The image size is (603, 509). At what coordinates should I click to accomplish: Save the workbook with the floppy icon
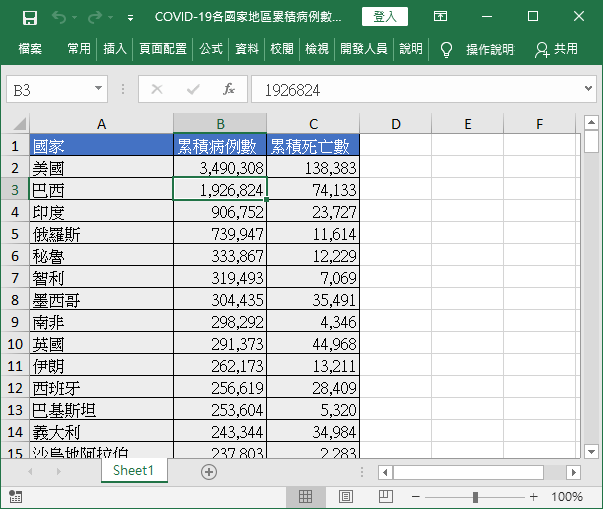[x=30, y=17]
